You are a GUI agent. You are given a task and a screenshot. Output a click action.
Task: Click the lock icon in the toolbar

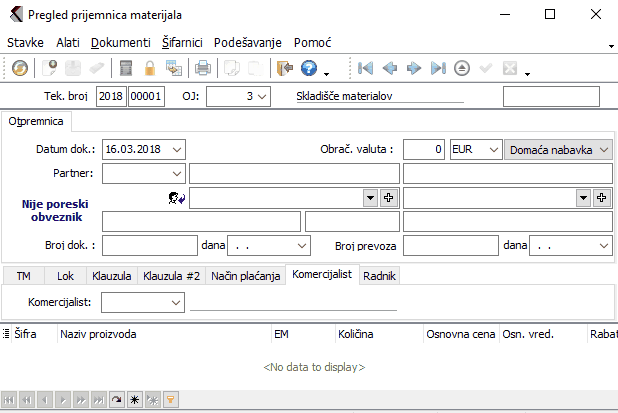pyautogui.click(x=149, y=69)
